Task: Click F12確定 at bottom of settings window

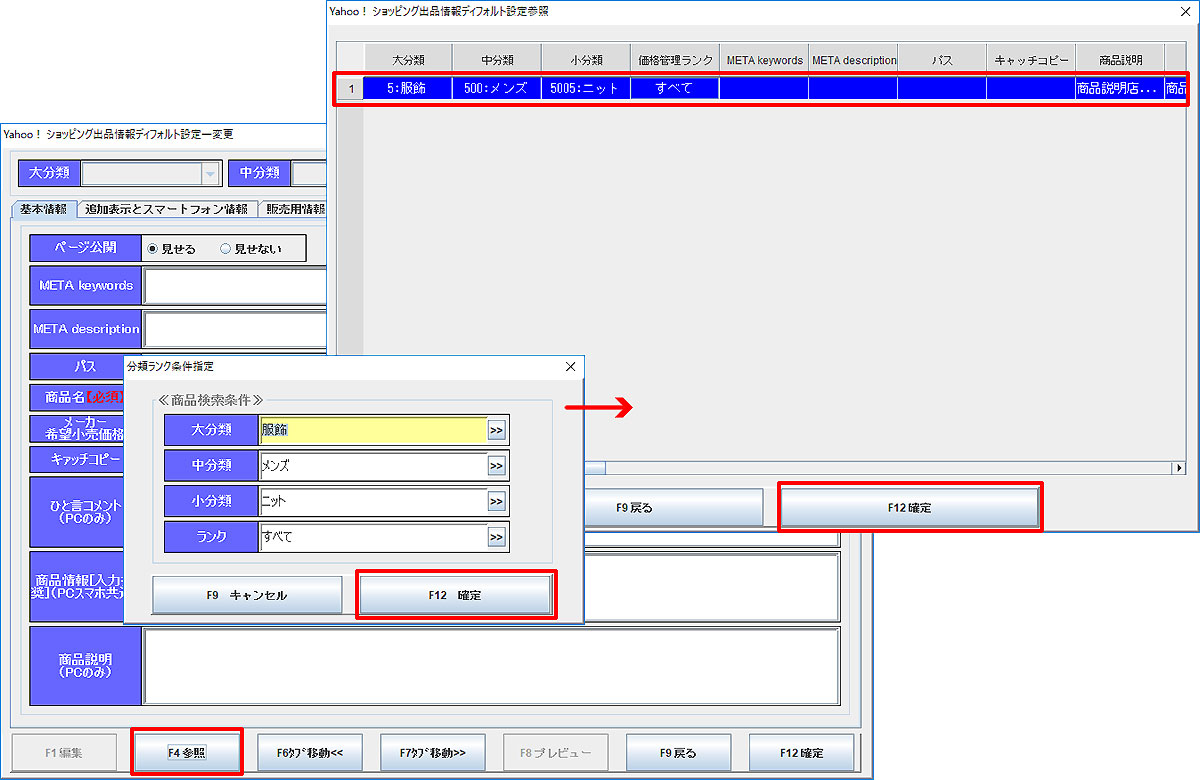Action: pos(802,752)
